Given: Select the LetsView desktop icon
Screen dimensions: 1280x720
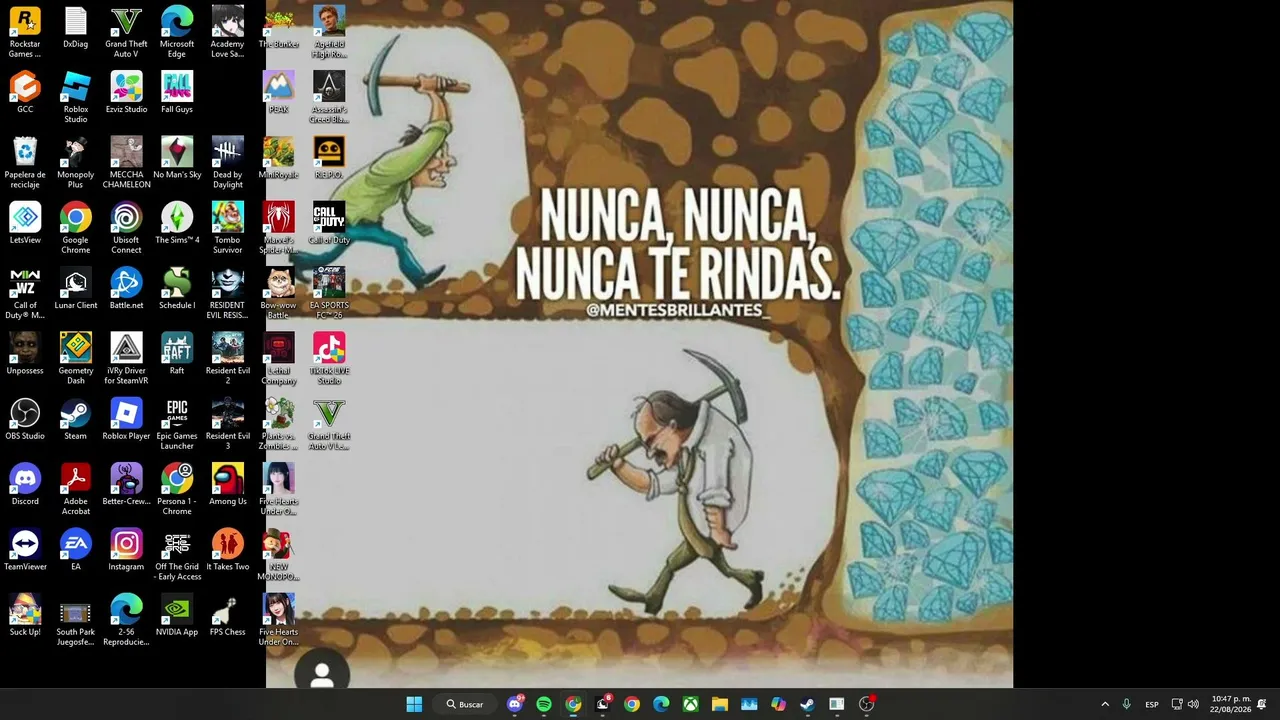Looking at the screenshot, I should point(25,223).
